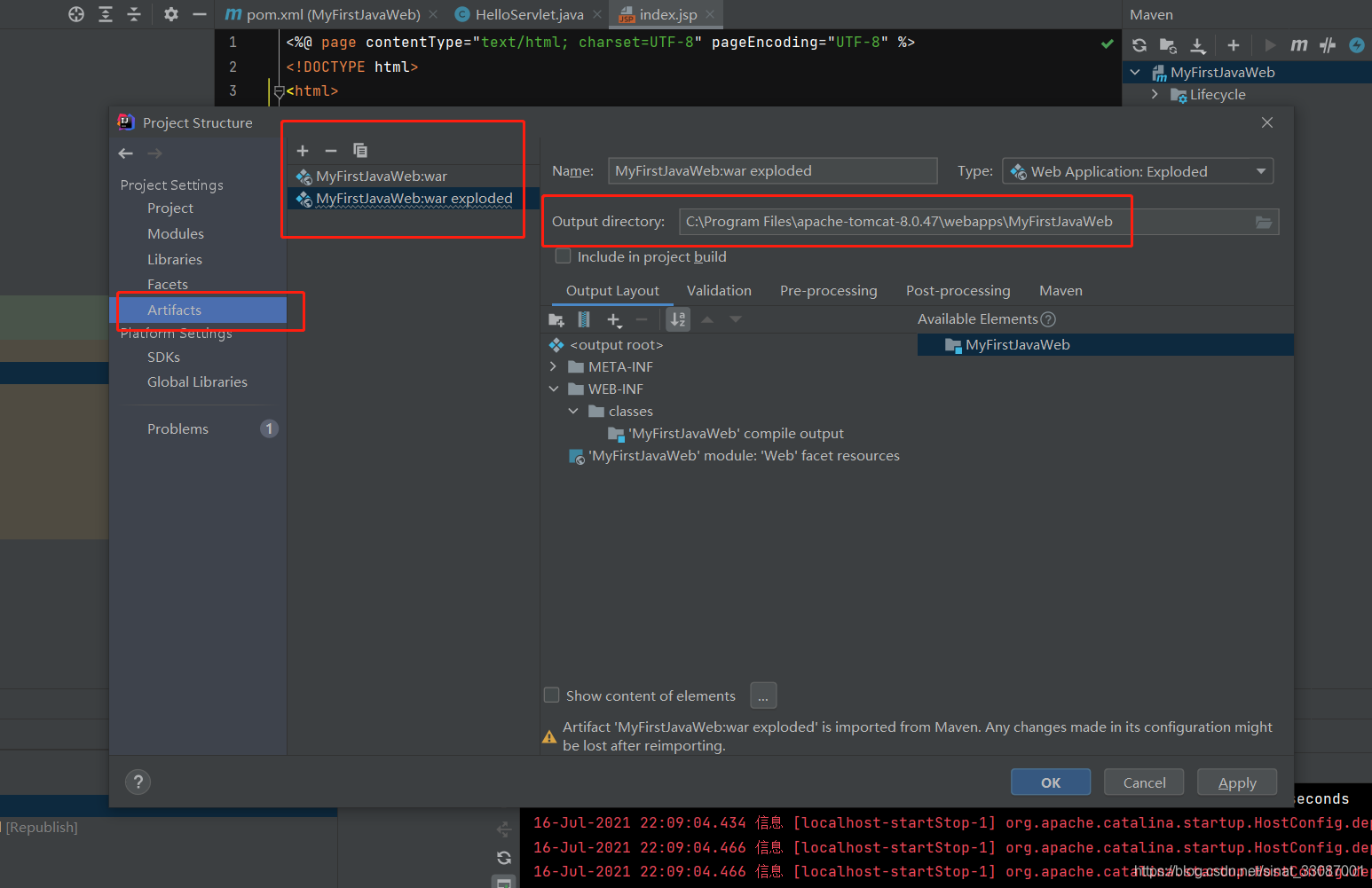Click into the artifact Name field

click(772, 171)
